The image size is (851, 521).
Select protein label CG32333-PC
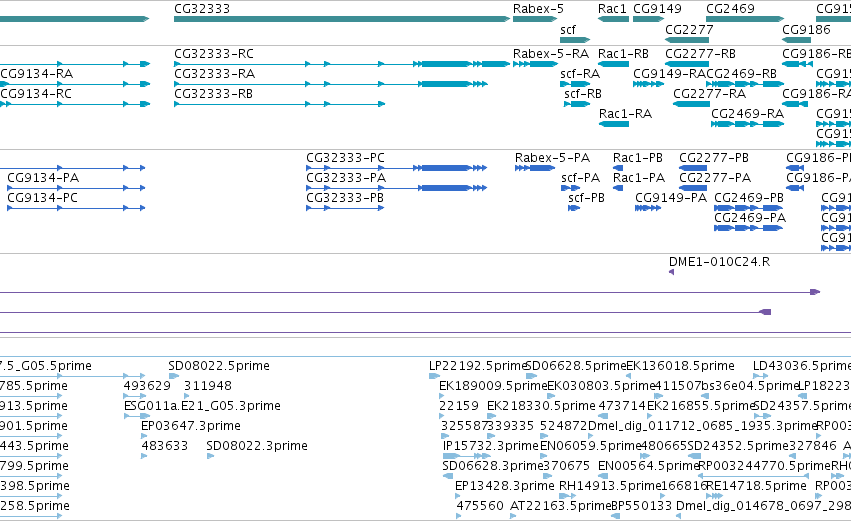(345, 158)
